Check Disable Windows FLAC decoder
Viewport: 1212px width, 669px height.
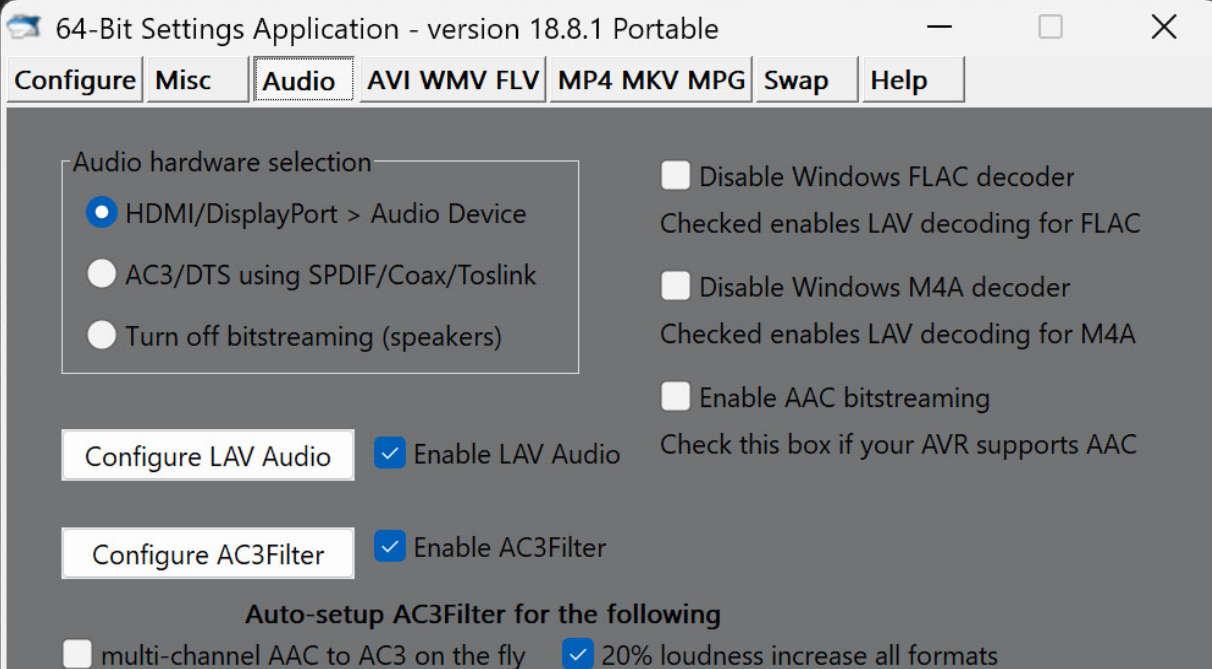(x=675, y=177)
